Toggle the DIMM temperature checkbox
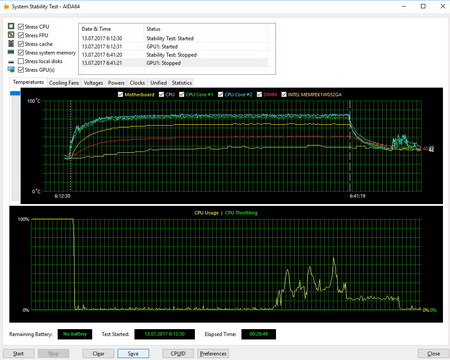The height and width of the screenshot is (360, 450). 259,95
